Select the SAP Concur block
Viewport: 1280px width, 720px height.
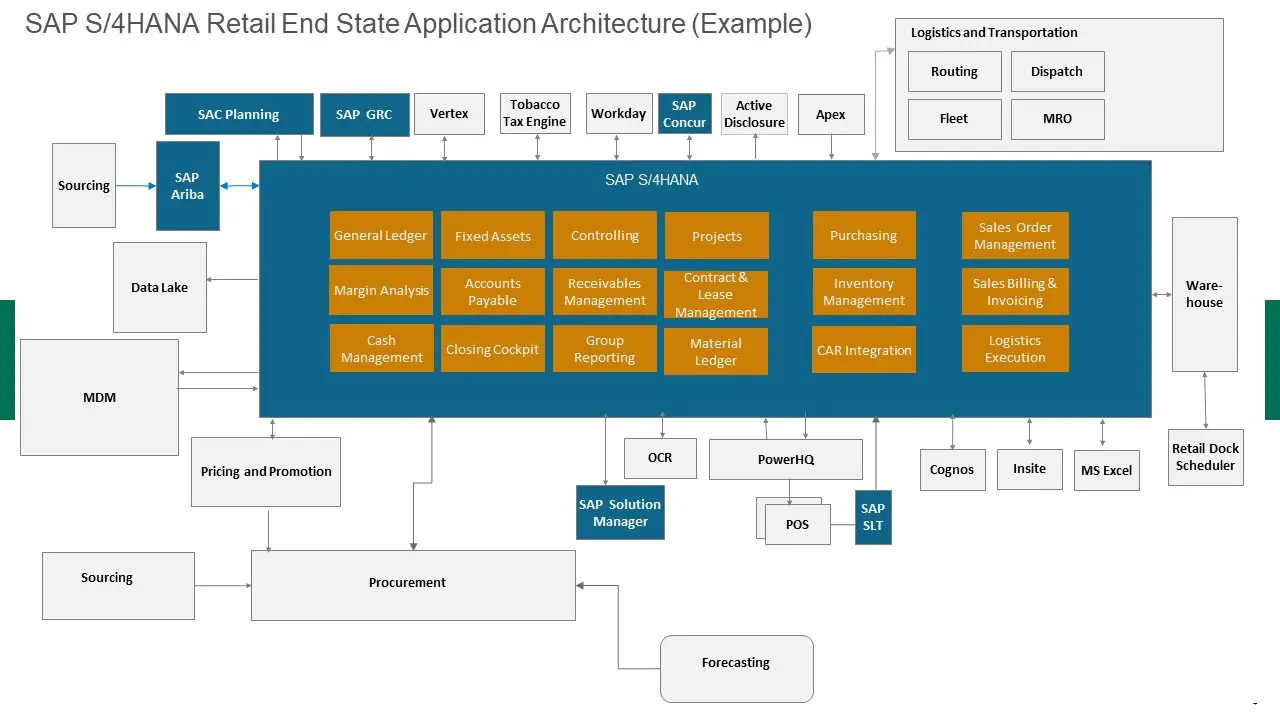point(684,114)
